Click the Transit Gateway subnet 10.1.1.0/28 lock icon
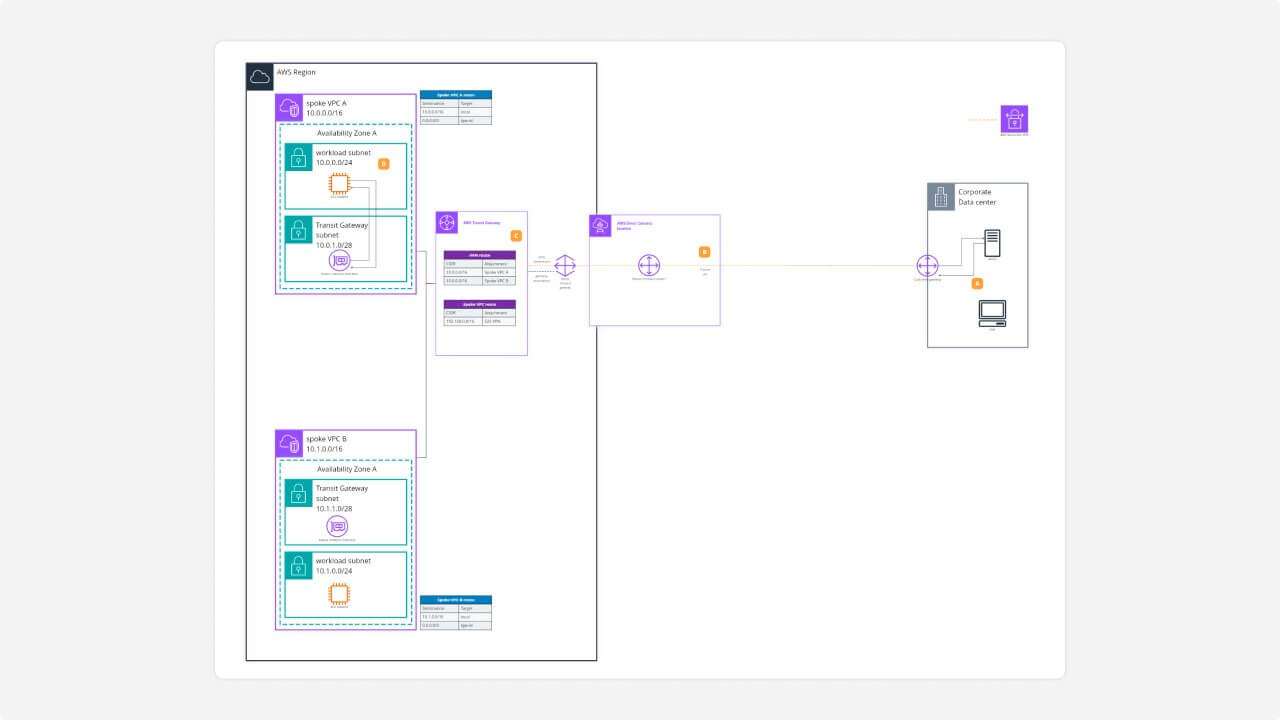Image resolution: width=1280 pixels, height=720 pixels. pyautogui.click(x=297, y=493)
